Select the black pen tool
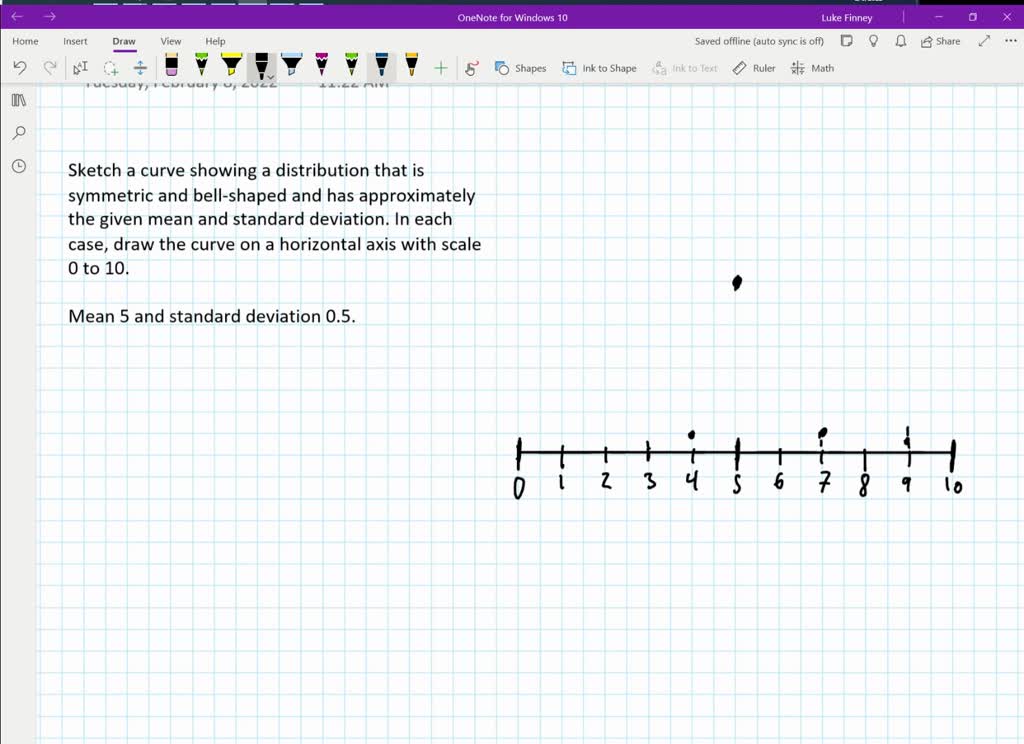Image resolution: width=1024 pixels, height=744 pixels. coord(261,67)
